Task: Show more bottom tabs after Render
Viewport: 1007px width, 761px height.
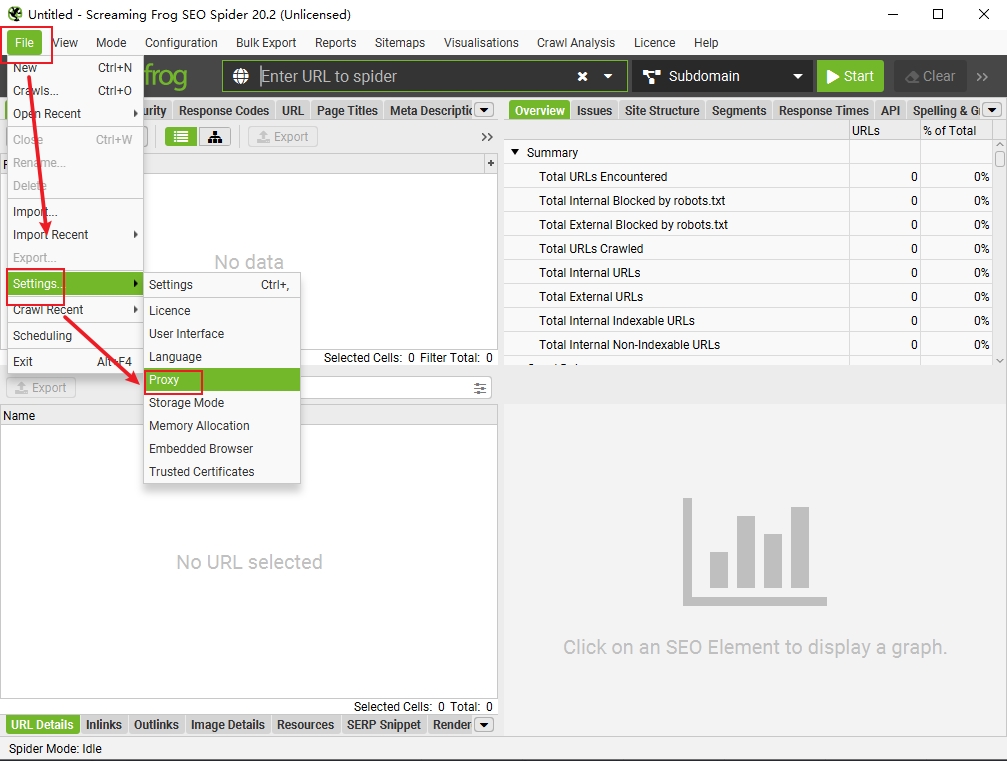Action: point(484,725)
